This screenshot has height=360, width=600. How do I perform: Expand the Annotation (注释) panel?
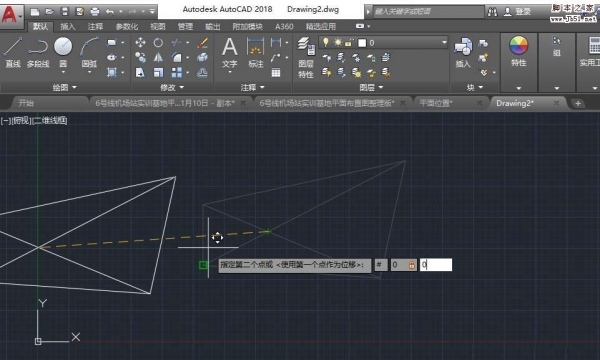tap(252, 88)
